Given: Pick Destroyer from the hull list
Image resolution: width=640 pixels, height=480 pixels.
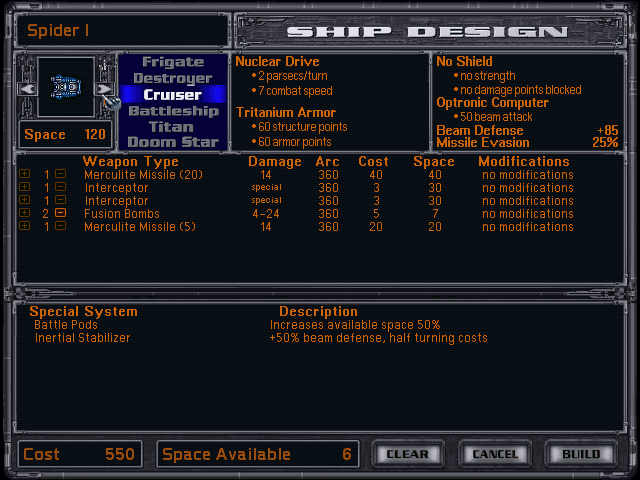Looking at the screenshot, I should pyautogui.click(x=172, y=78).
